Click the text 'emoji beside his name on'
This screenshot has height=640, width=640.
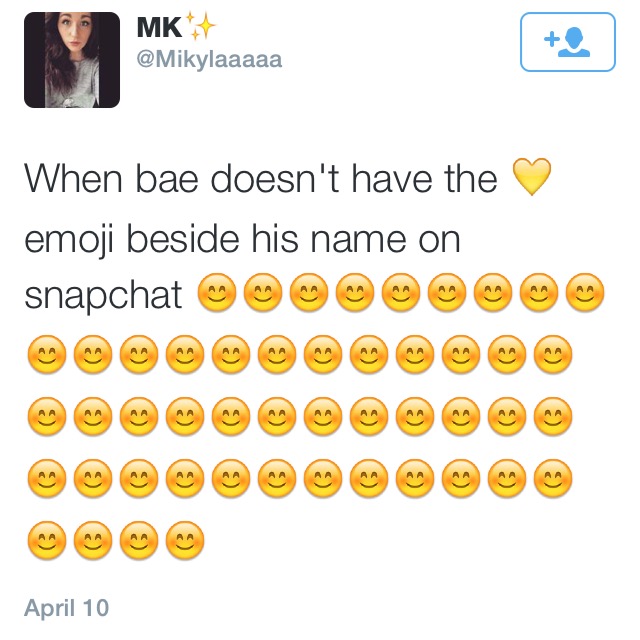[x=242, y=239]
